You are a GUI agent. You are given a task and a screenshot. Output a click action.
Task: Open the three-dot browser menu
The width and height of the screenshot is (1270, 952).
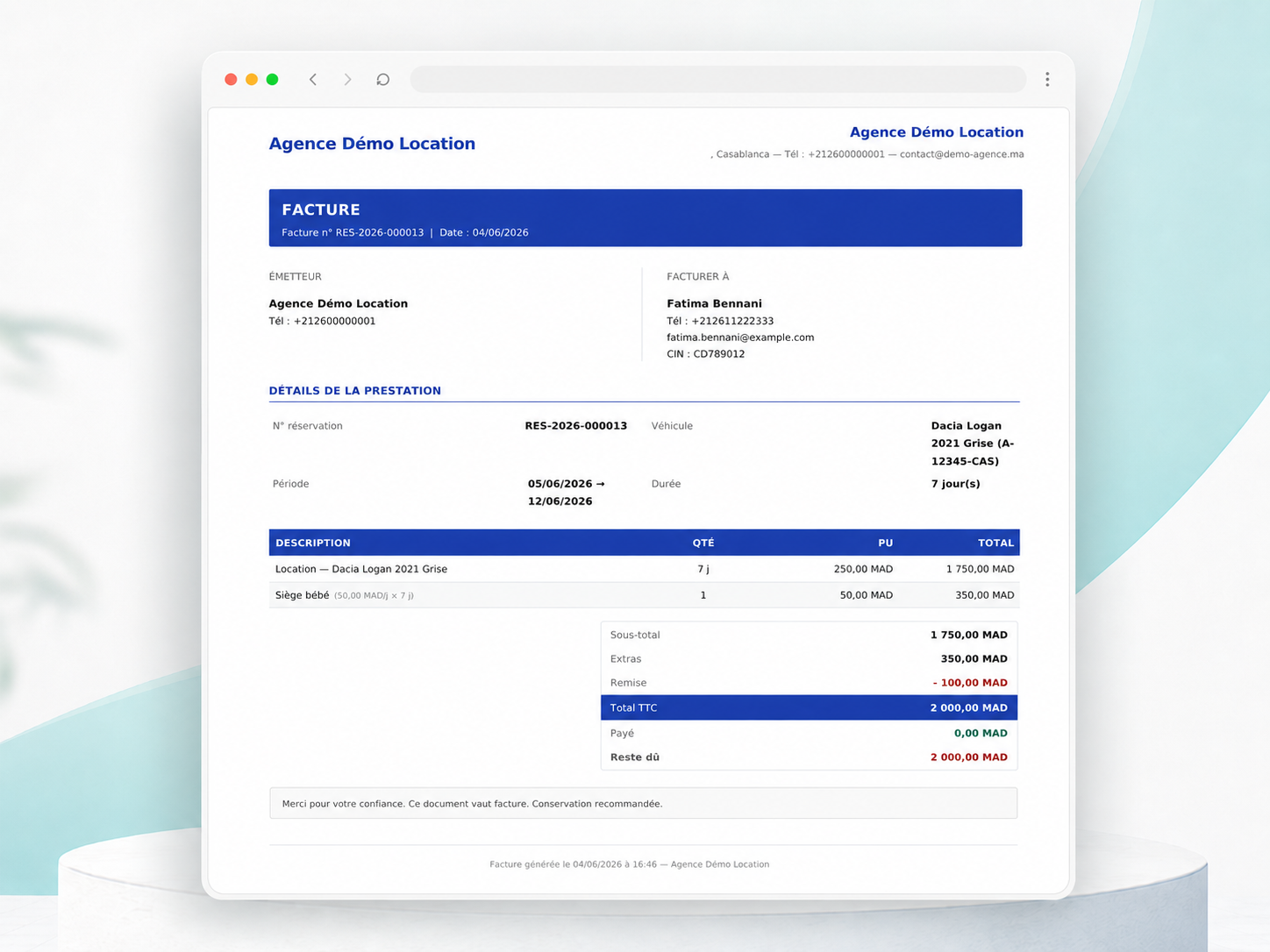(1047, 80)
